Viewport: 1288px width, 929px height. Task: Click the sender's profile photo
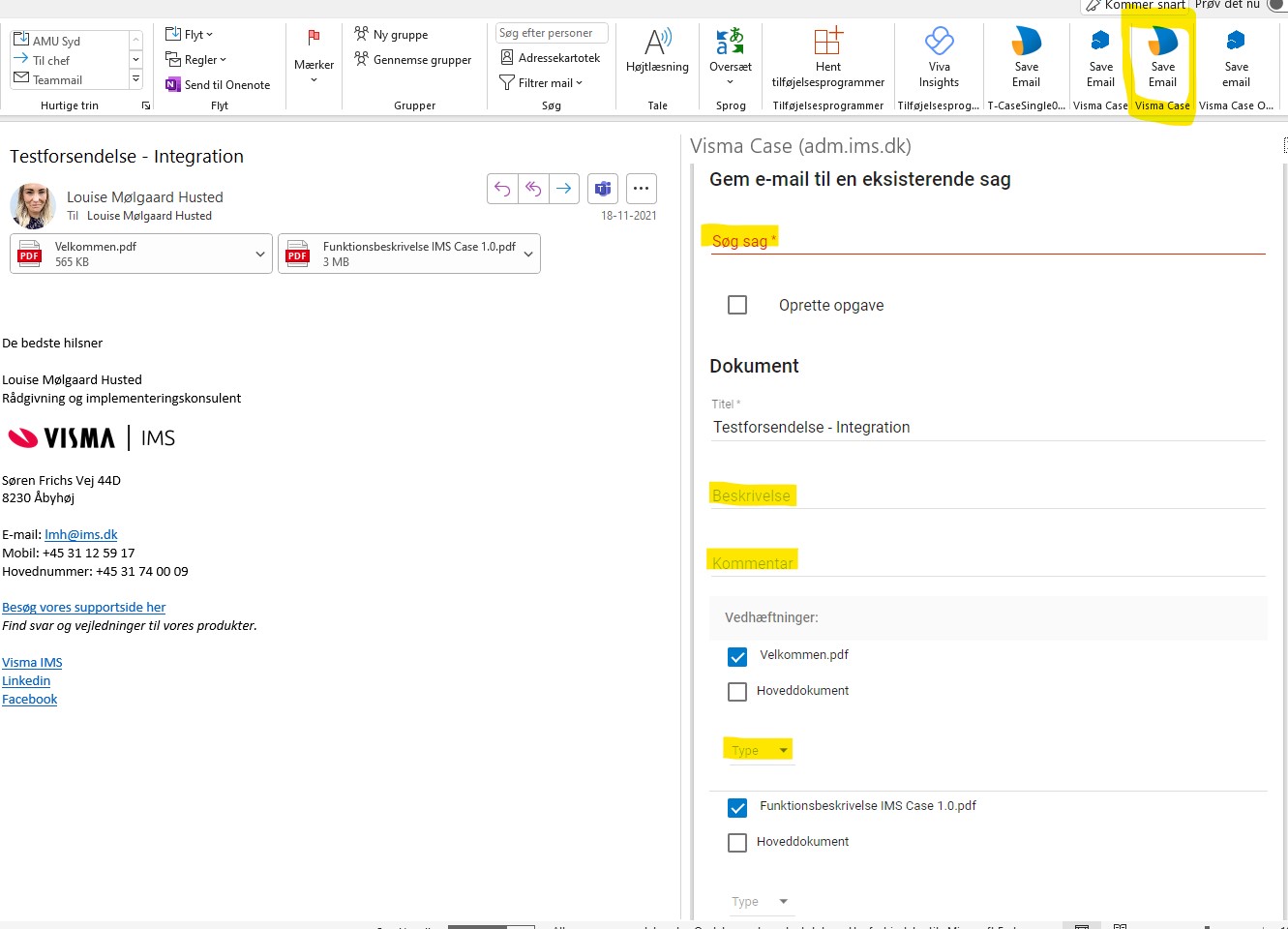click(x=33, y=206)
